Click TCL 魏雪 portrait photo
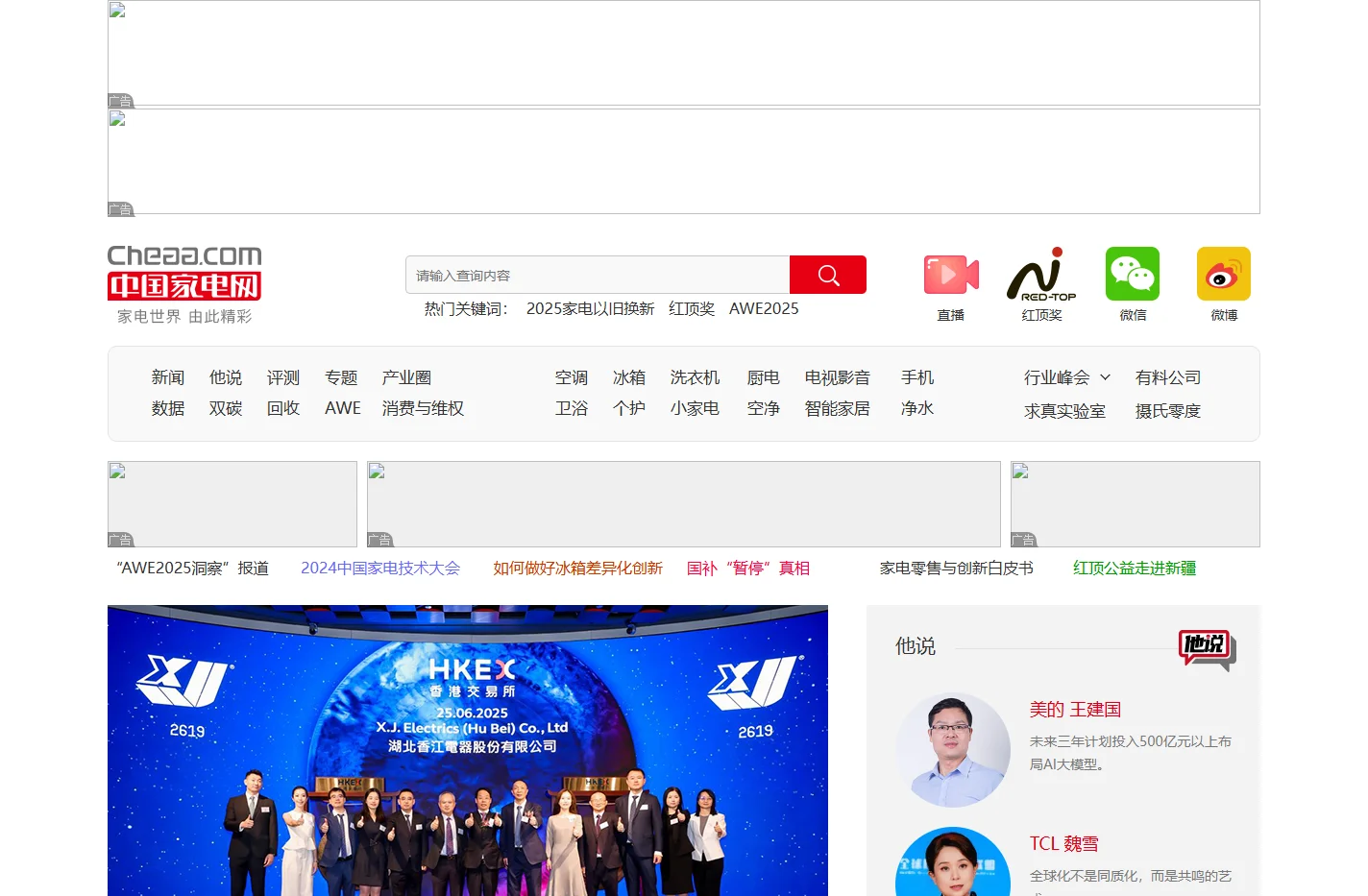Viewport: 1368px width, 896px height. tap(953, 861)
